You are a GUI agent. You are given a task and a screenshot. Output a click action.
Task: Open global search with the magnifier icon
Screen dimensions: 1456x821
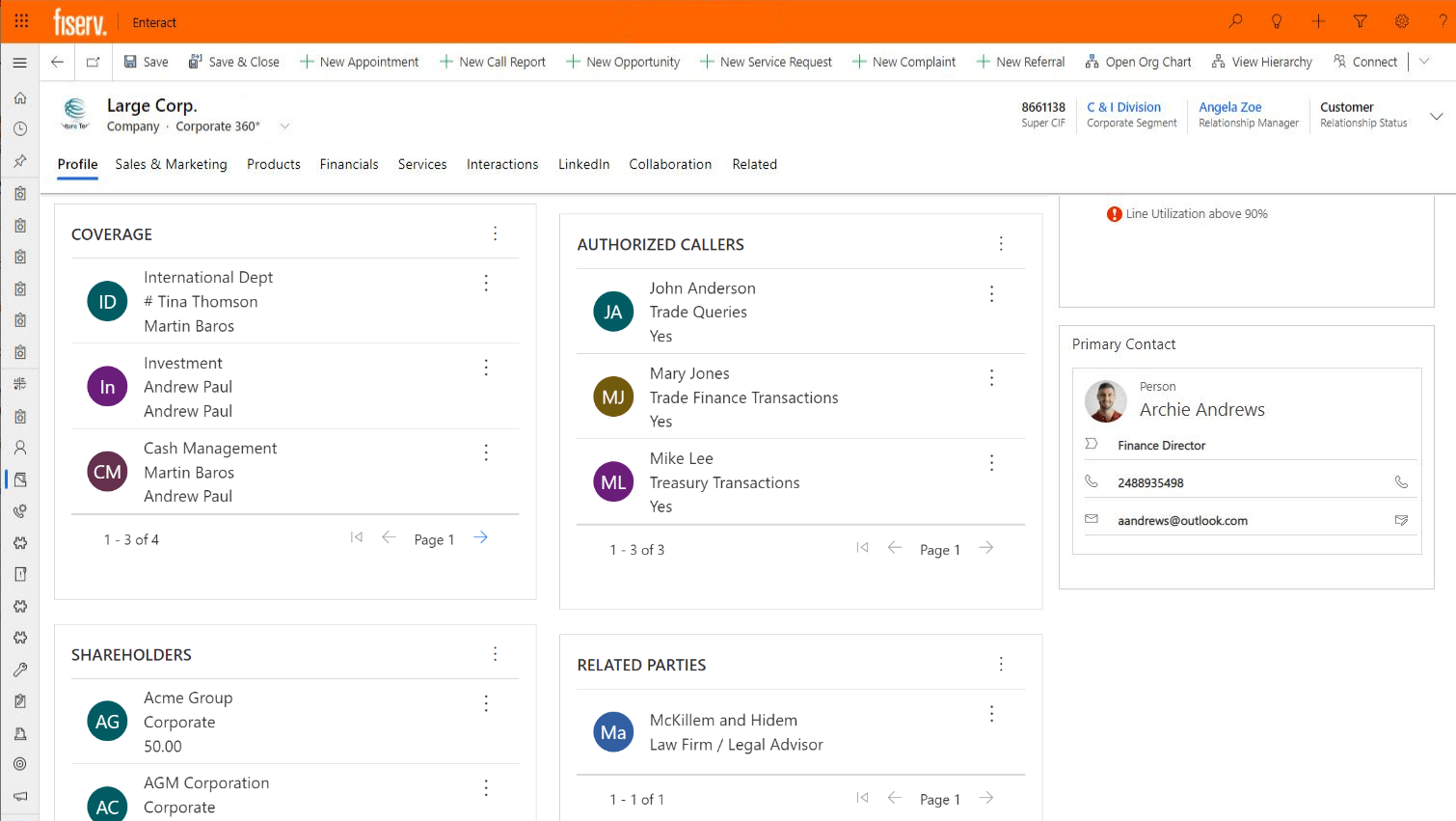[1235, 21]
